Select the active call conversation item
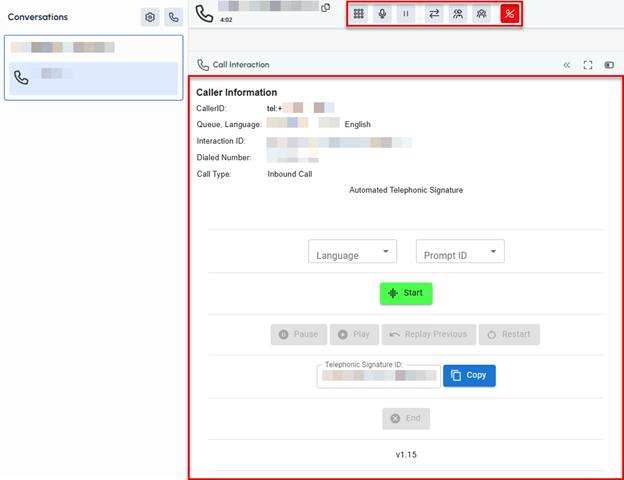This screenshot has width=624, height=480. click(93, 78)
